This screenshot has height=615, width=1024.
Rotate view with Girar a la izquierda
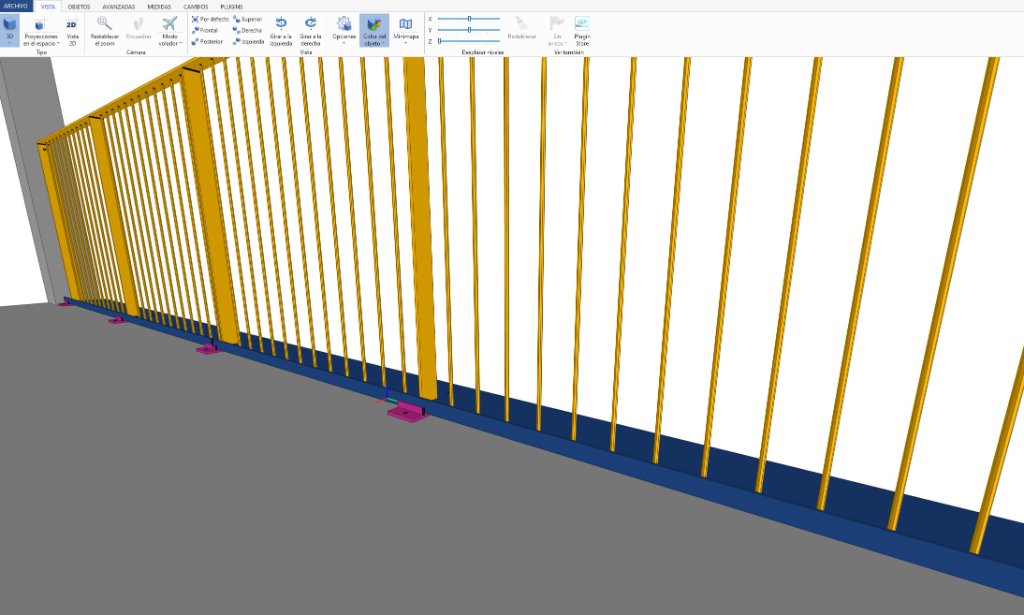(281, 31)
